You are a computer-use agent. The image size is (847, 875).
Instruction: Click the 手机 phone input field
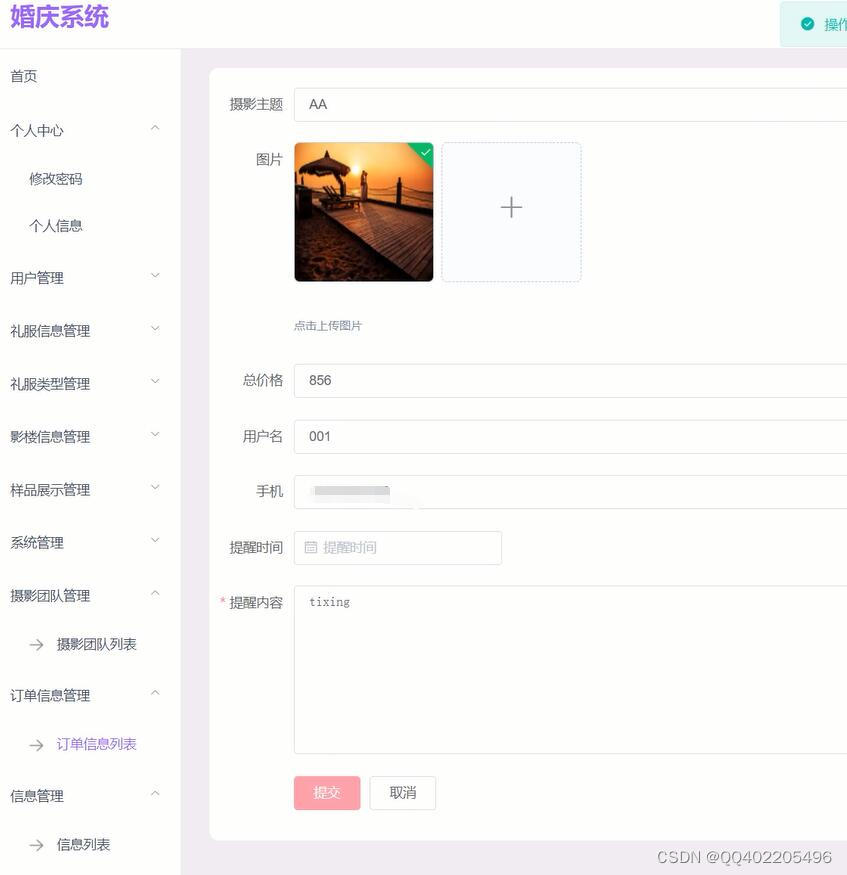(570, 492)
